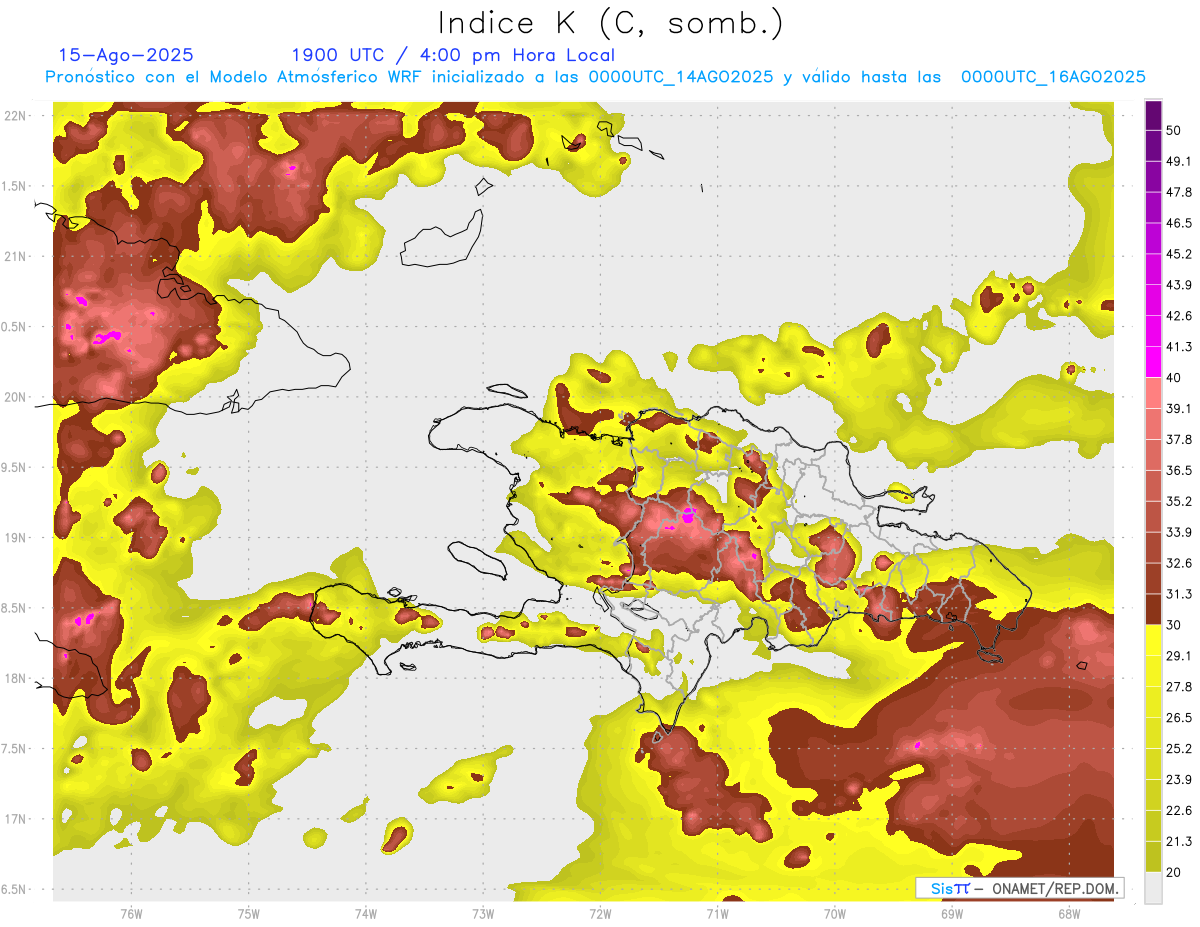Click the color bar value '29.1'

point(1179,656)
